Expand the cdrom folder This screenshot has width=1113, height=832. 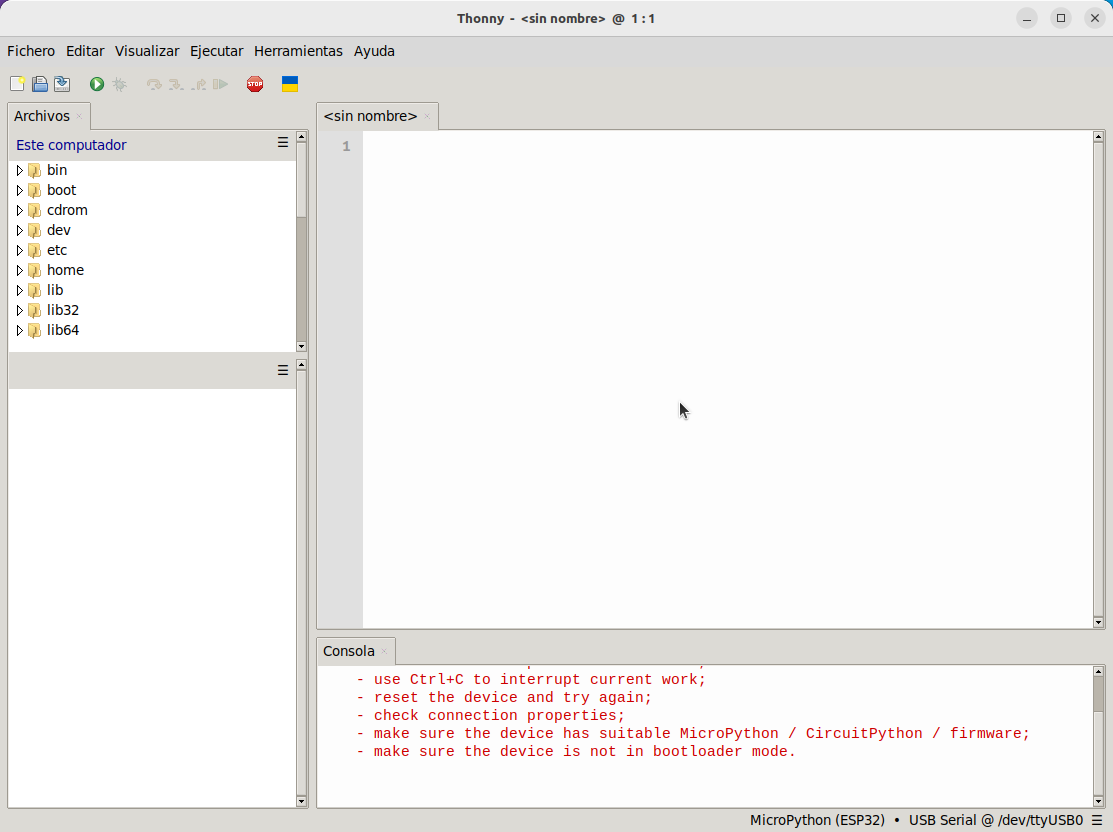coord(20,210)
